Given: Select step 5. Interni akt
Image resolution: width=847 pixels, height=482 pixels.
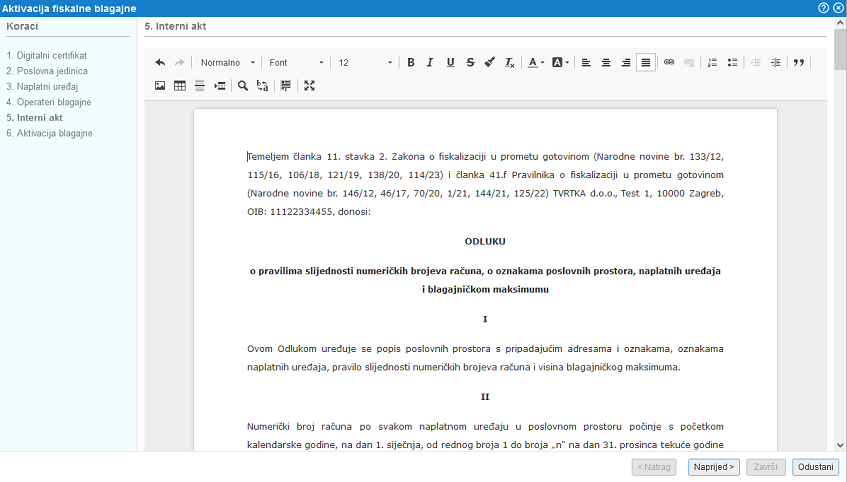Looking at the screenshot, I should tap(35, 118).
